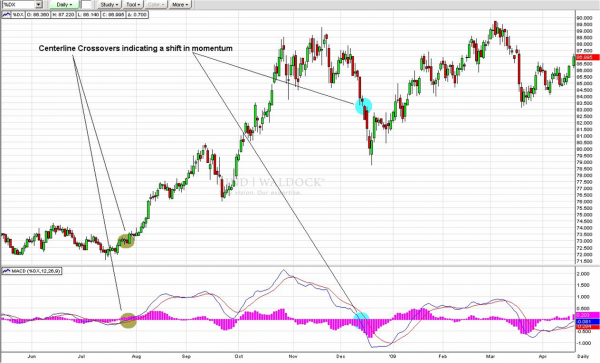Click the 80.000 price axis label
This screenshot has width=600, height=363.
click(585, 149)
